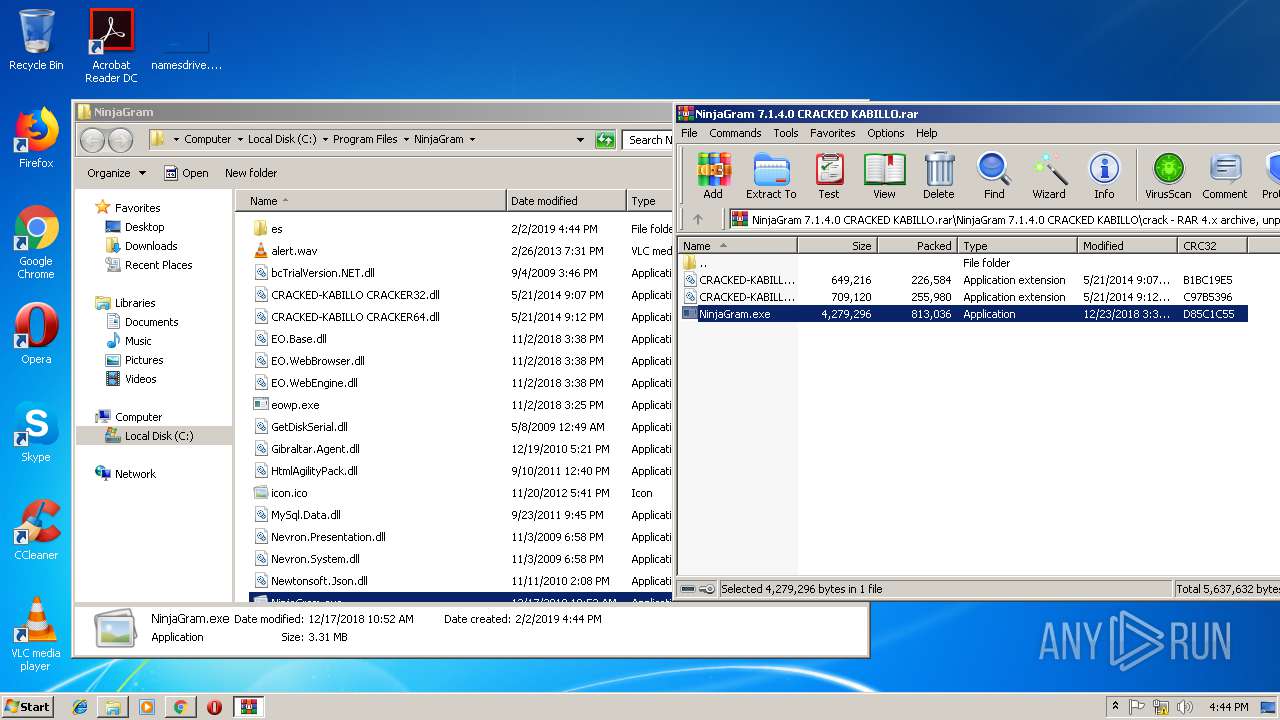Click the volume icon in system tray
This screenshot has height=720, width=1280.
[1186, 707]
